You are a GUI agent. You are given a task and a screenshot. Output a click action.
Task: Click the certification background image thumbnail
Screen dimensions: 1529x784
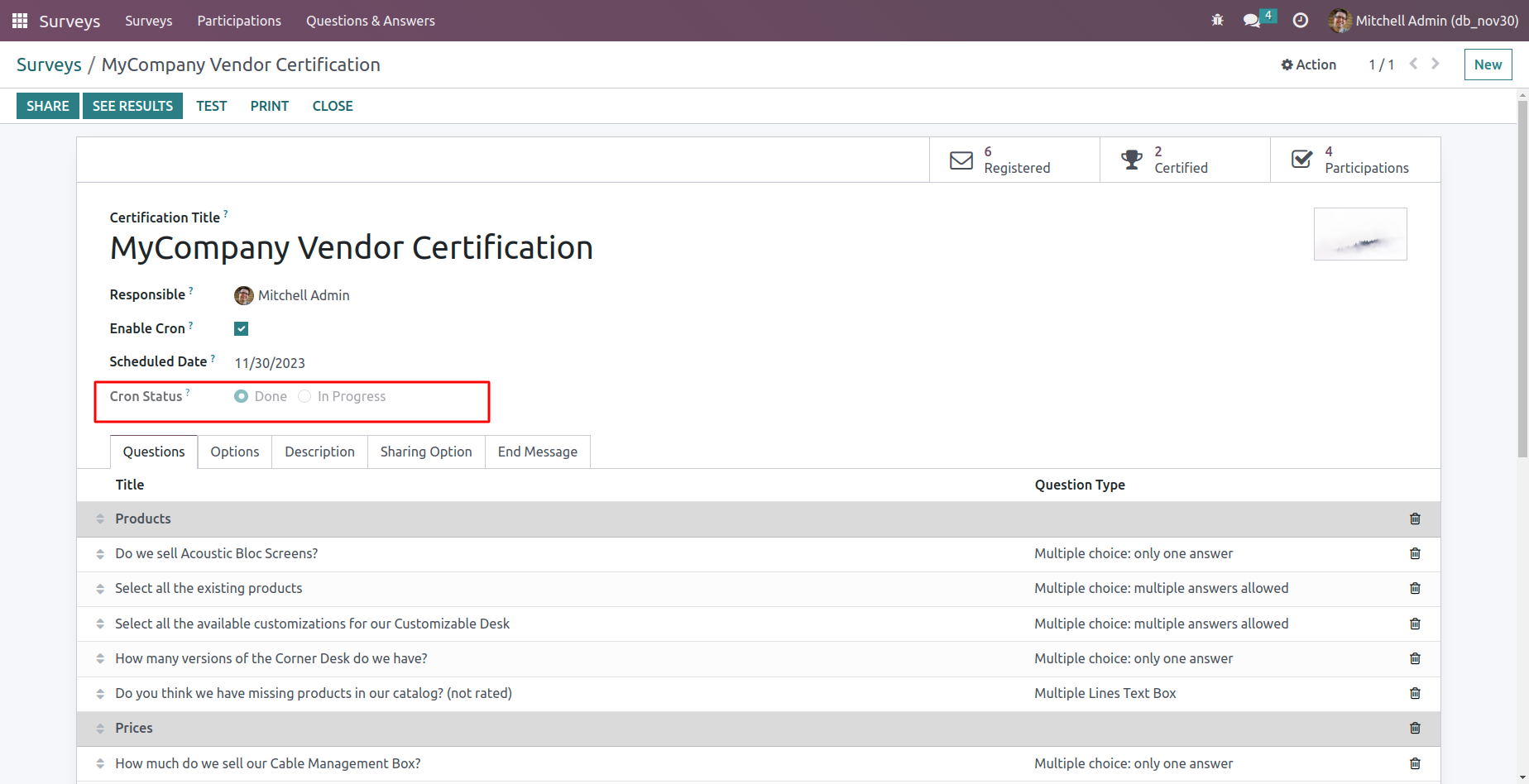(1360, 234)
